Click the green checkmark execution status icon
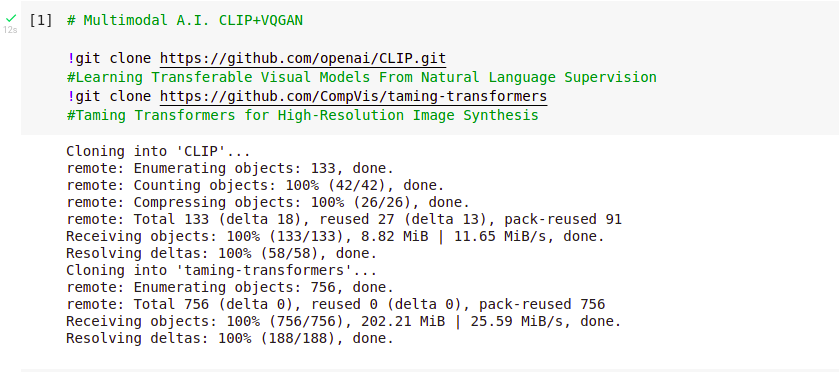Screen dimensions: 839x372 point(11,19)
